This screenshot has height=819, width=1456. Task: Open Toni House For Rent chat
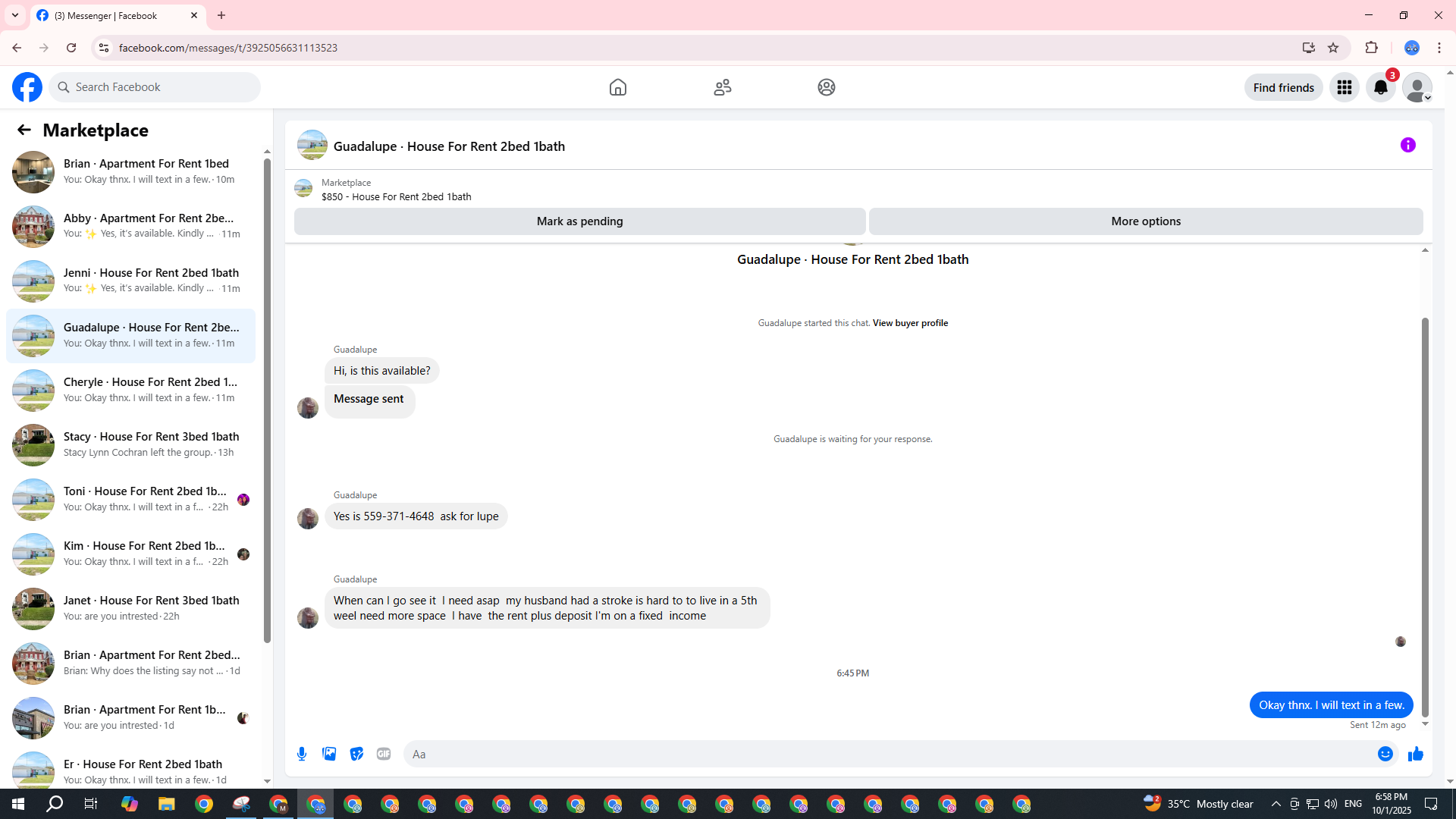(x=131, y=499)
